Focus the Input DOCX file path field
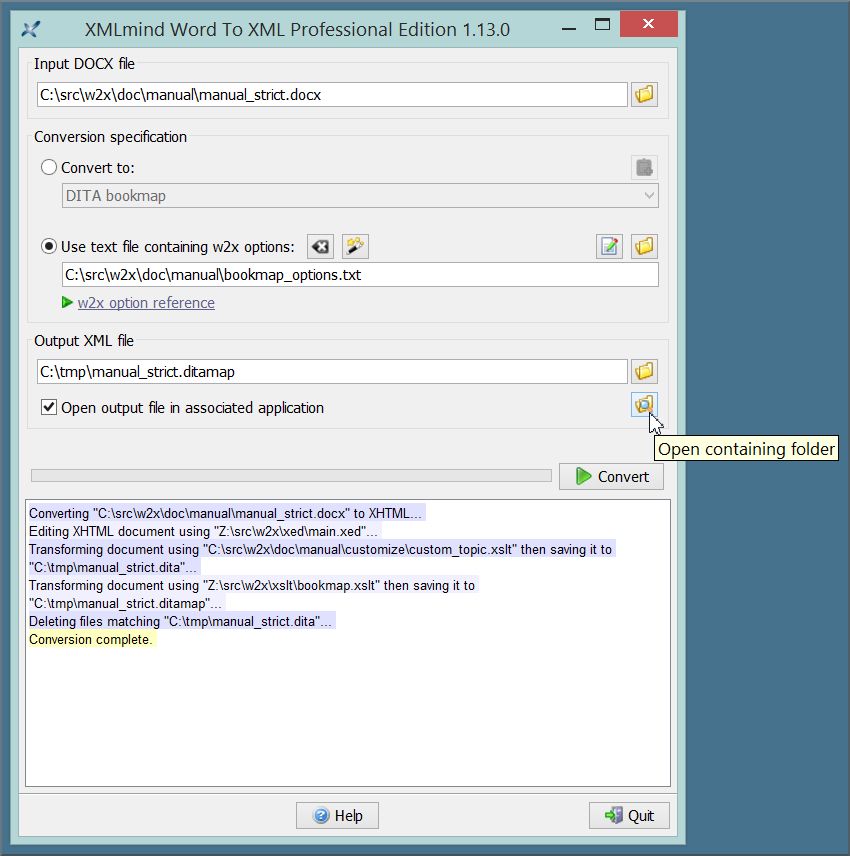The image size is (850, 856). click(332, 95)
